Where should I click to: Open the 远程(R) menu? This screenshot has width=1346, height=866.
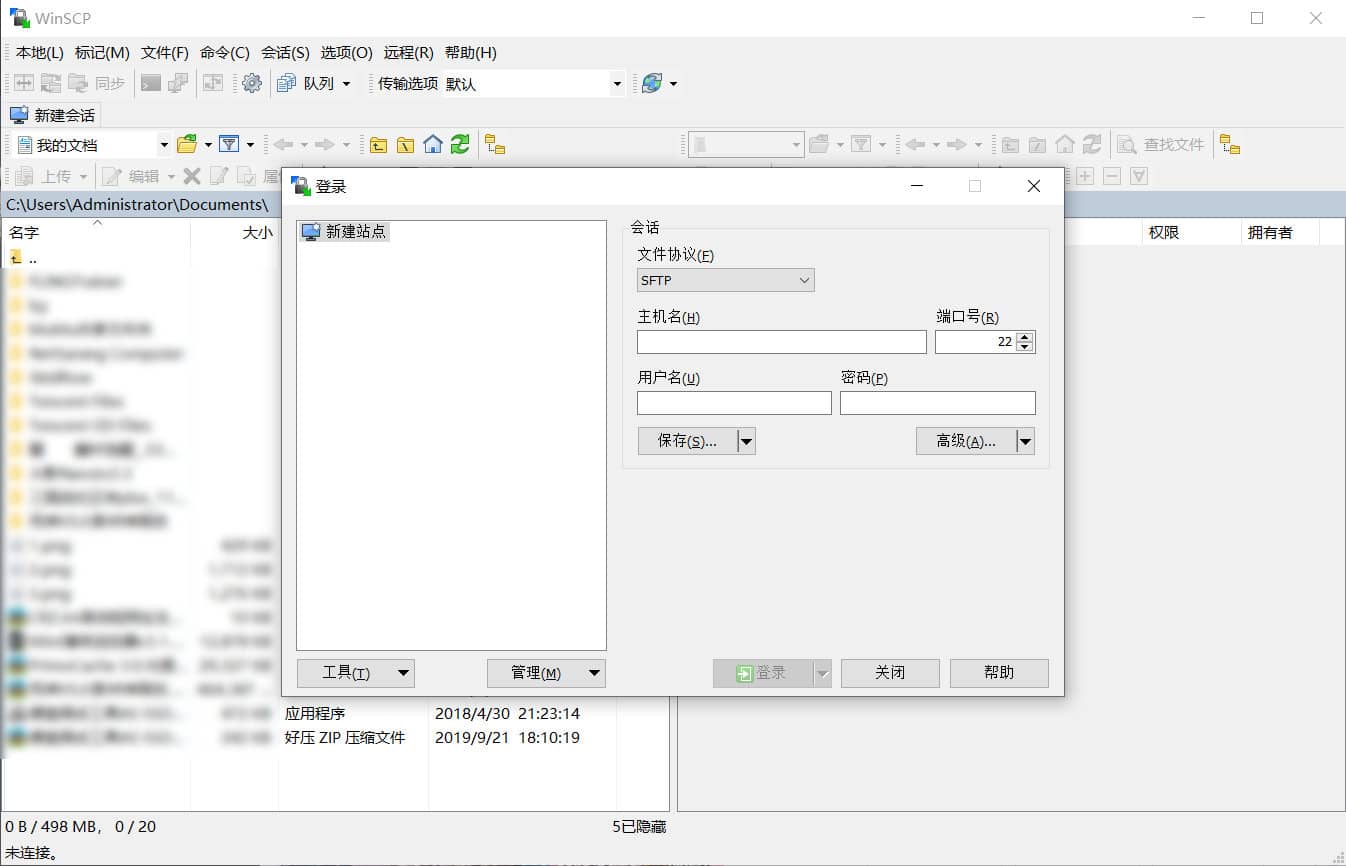(409, 52)
